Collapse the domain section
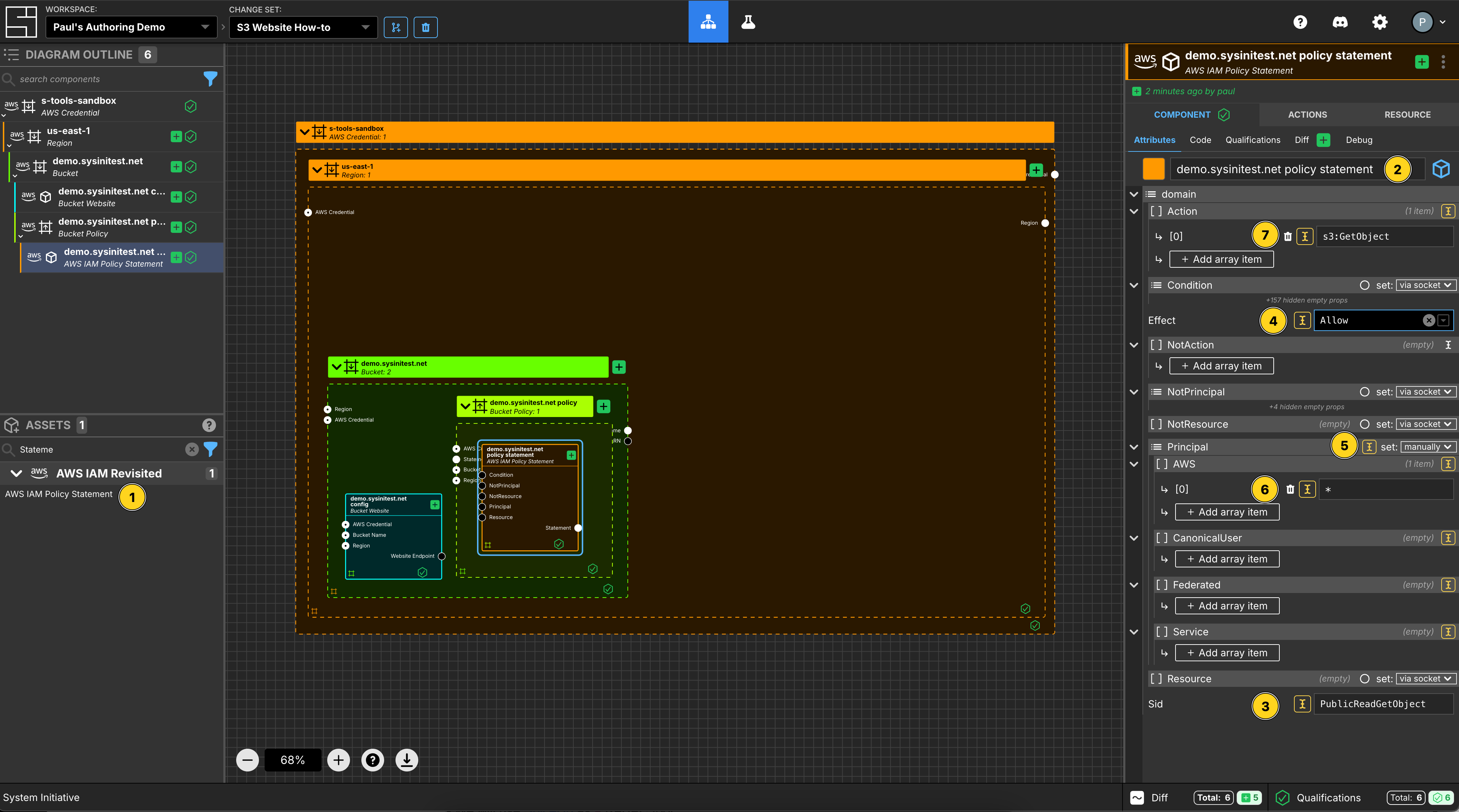The height and width of the screenshot is (812, 1459). [x=1134, y=194]
